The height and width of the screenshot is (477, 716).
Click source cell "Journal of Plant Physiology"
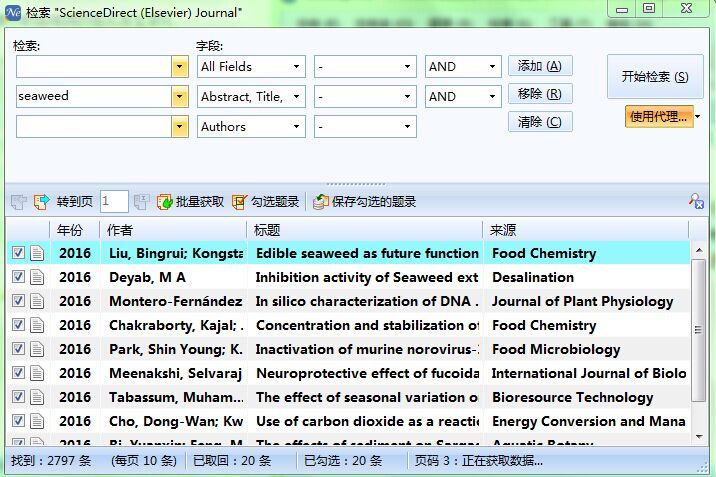pos(582,301)
